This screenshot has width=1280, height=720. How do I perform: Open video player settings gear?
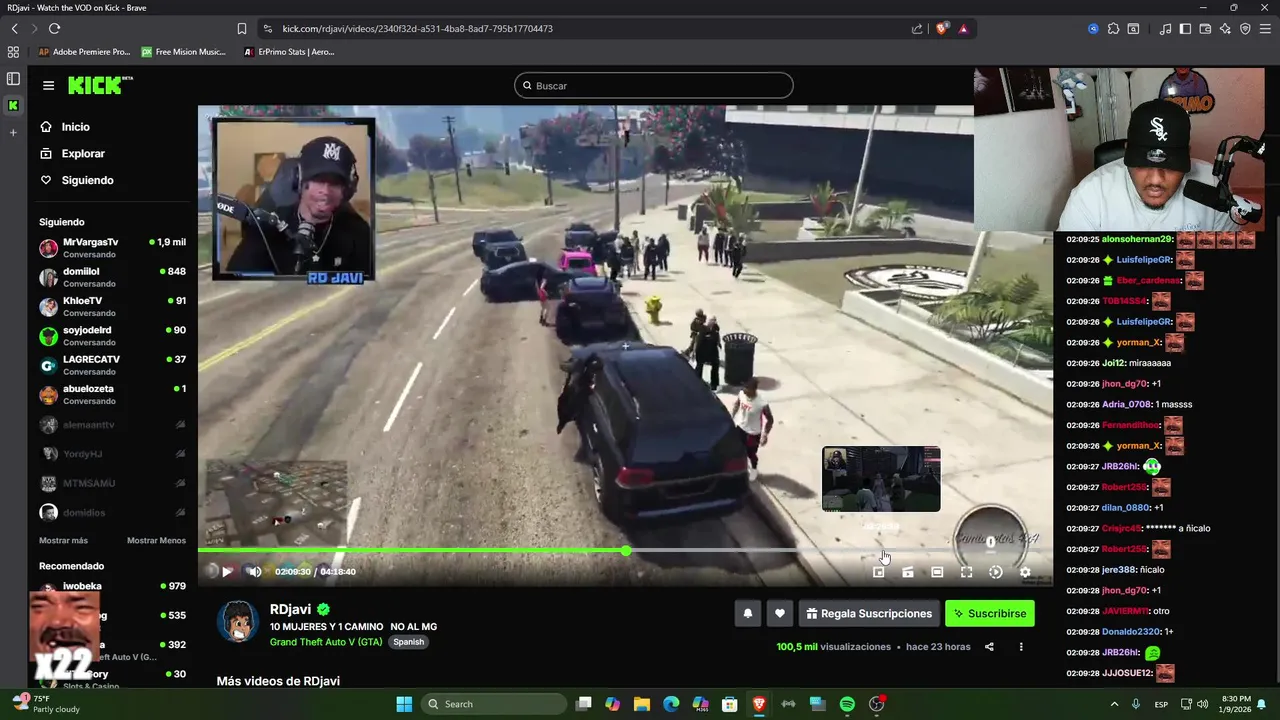(x=1025, y=572)
